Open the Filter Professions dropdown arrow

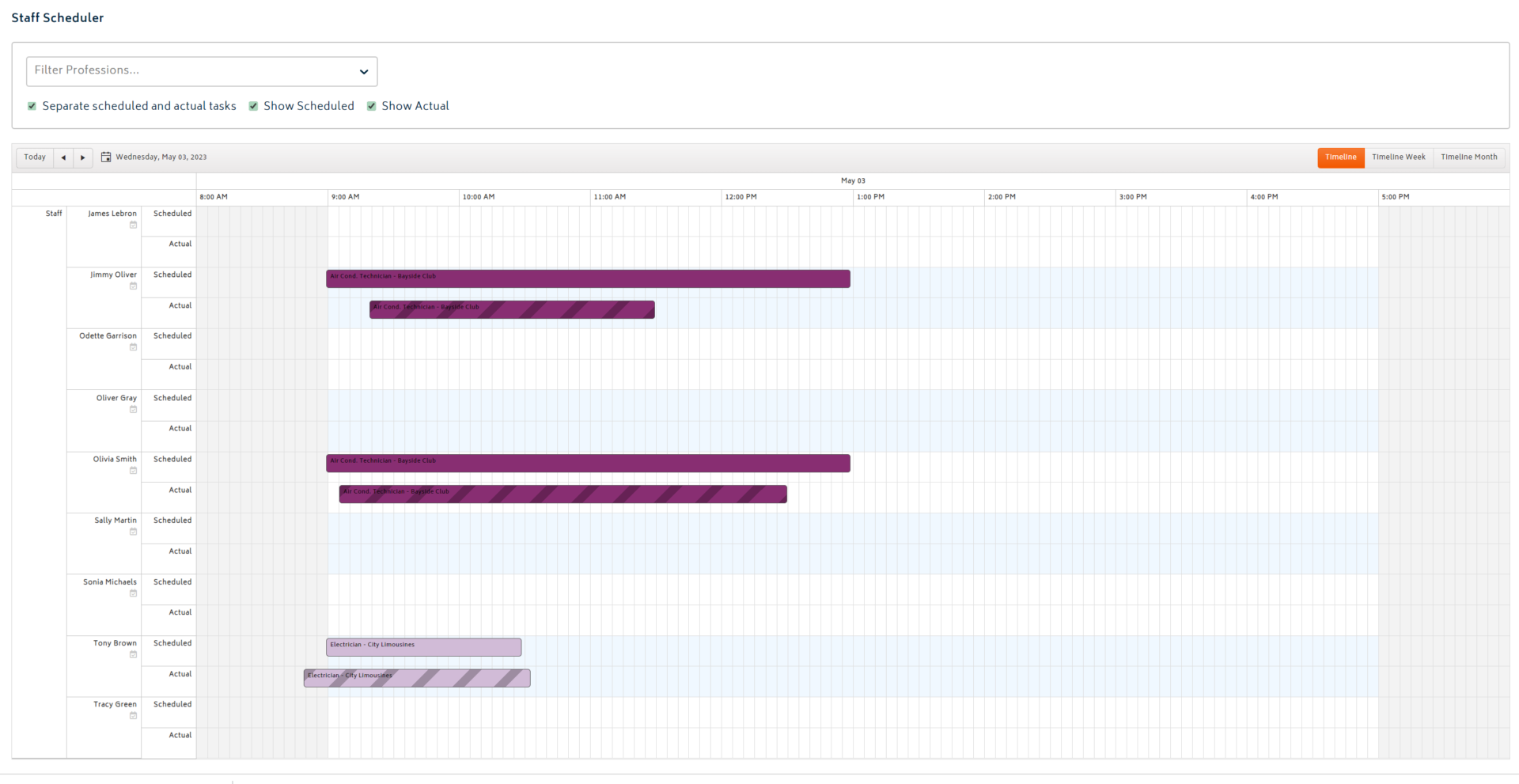coord(364,72)
